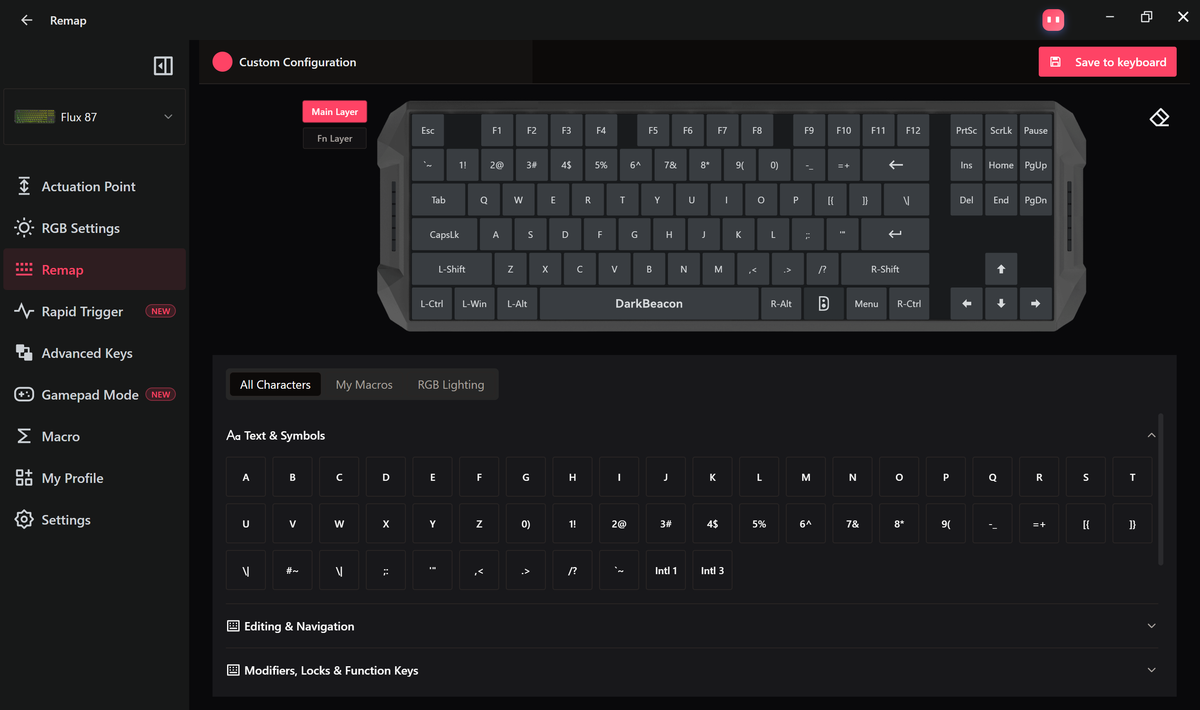
Task: Select the down arrow key on keyboard
Action: [1001, 304]
